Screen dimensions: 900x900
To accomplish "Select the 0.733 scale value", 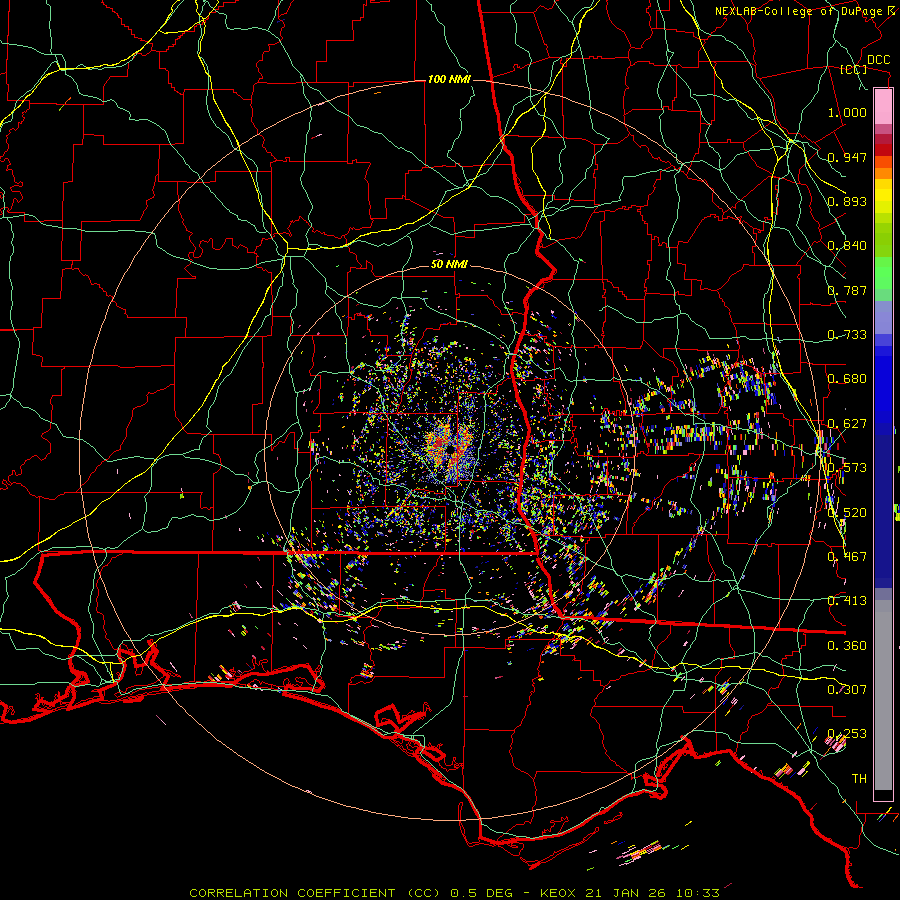I will pos(847,335).
